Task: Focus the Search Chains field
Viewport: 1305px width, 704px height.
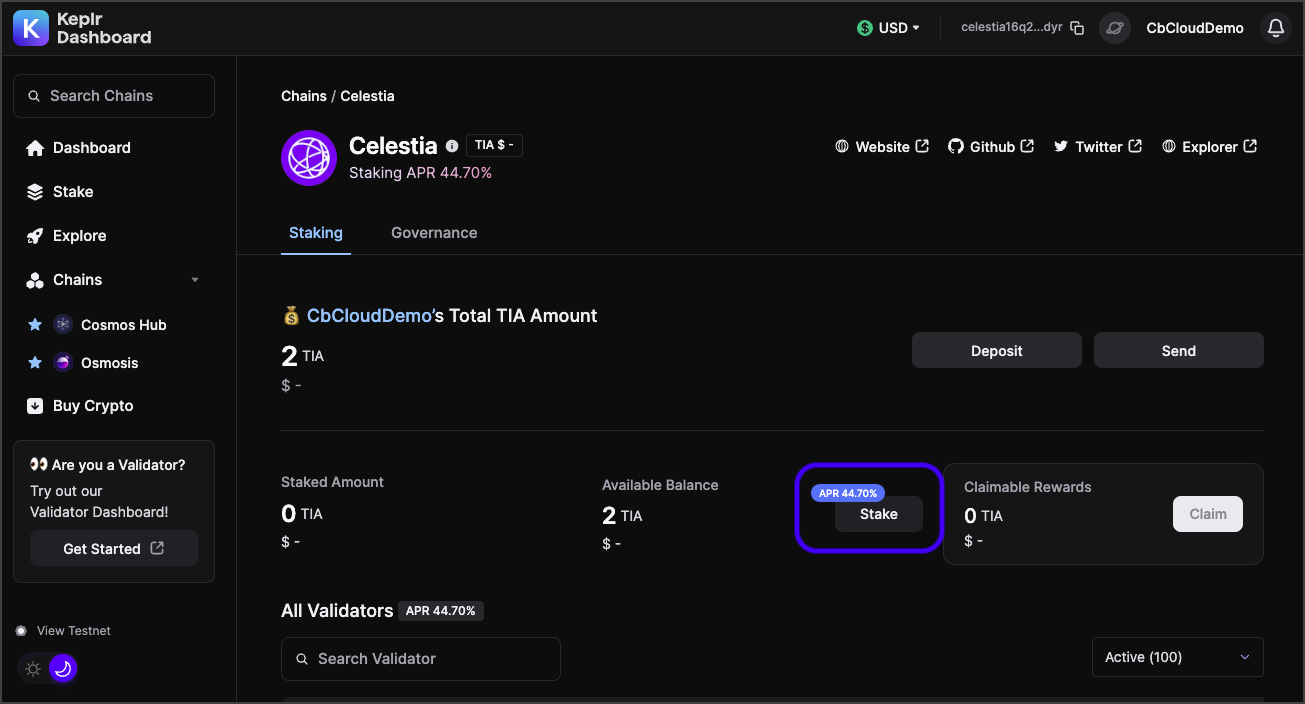Action: pyautogui.click(x=114, y=96)
